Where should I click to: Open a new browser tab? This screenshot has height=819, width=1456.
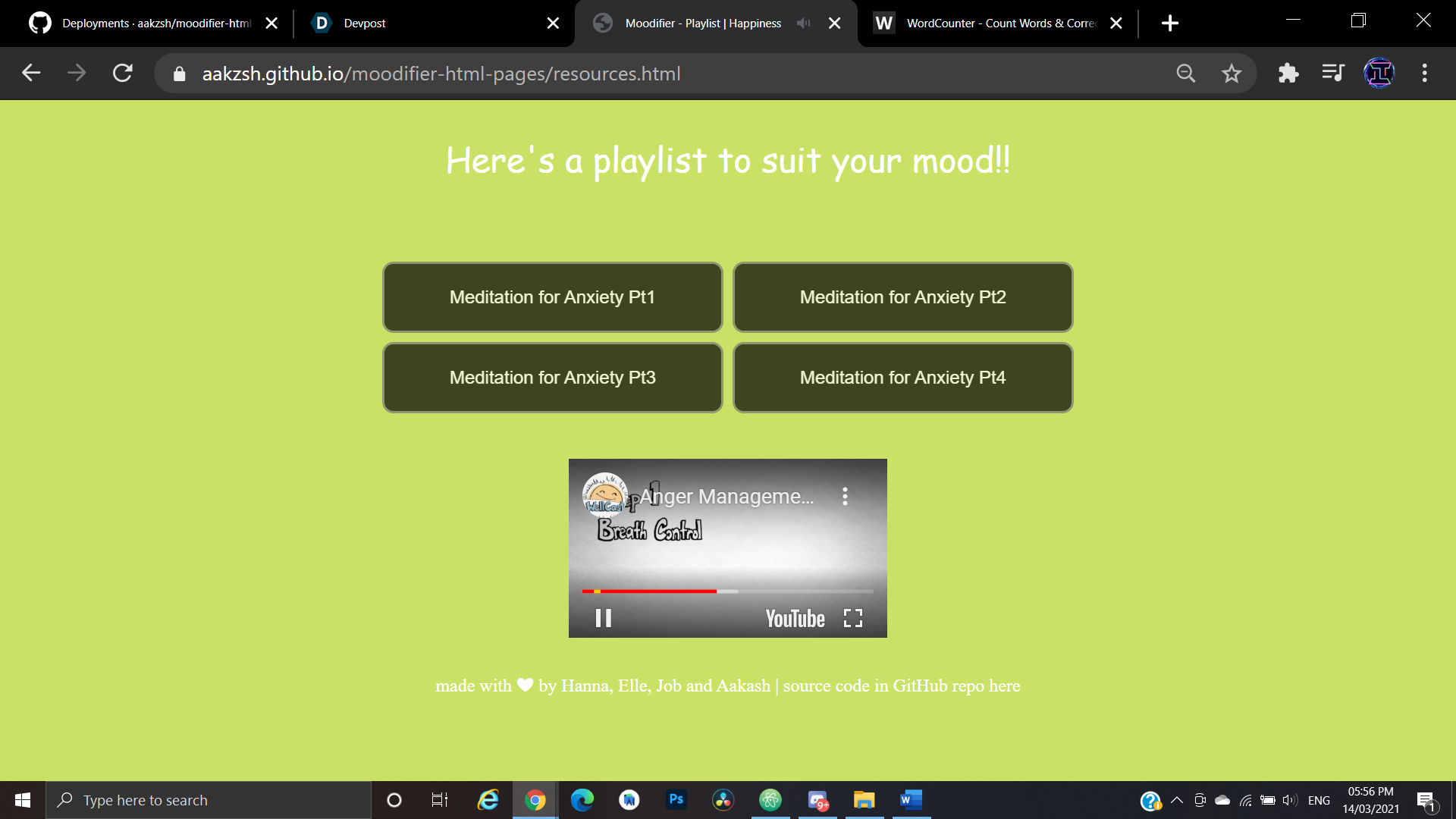[x=1169, y=24]
